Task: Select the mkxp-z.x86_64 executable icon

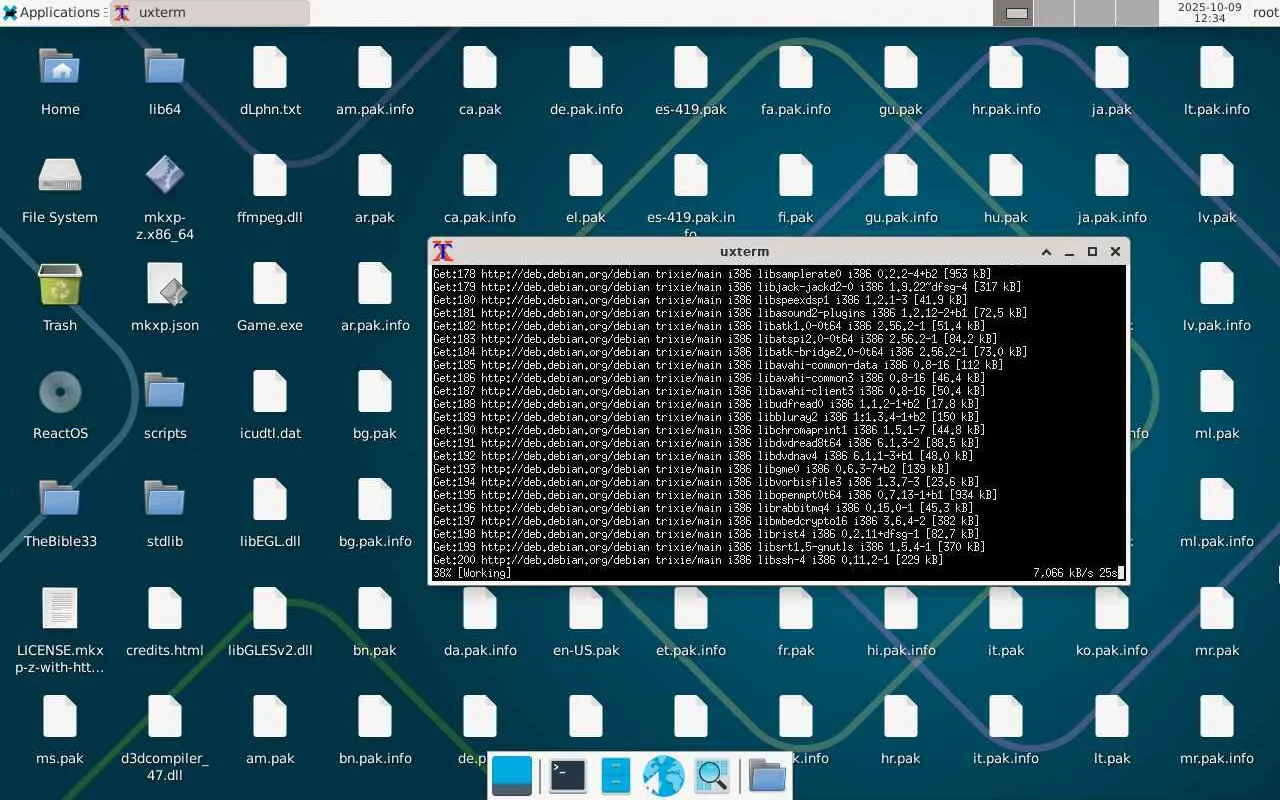Action: pyautogui.click(x=165, y=176)
